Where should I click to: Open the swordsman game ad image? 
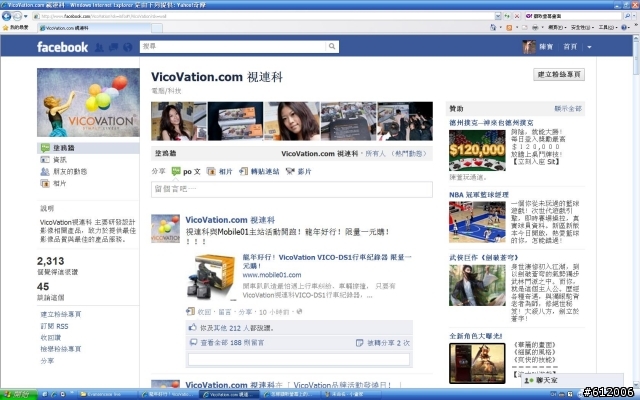(477, 285)
